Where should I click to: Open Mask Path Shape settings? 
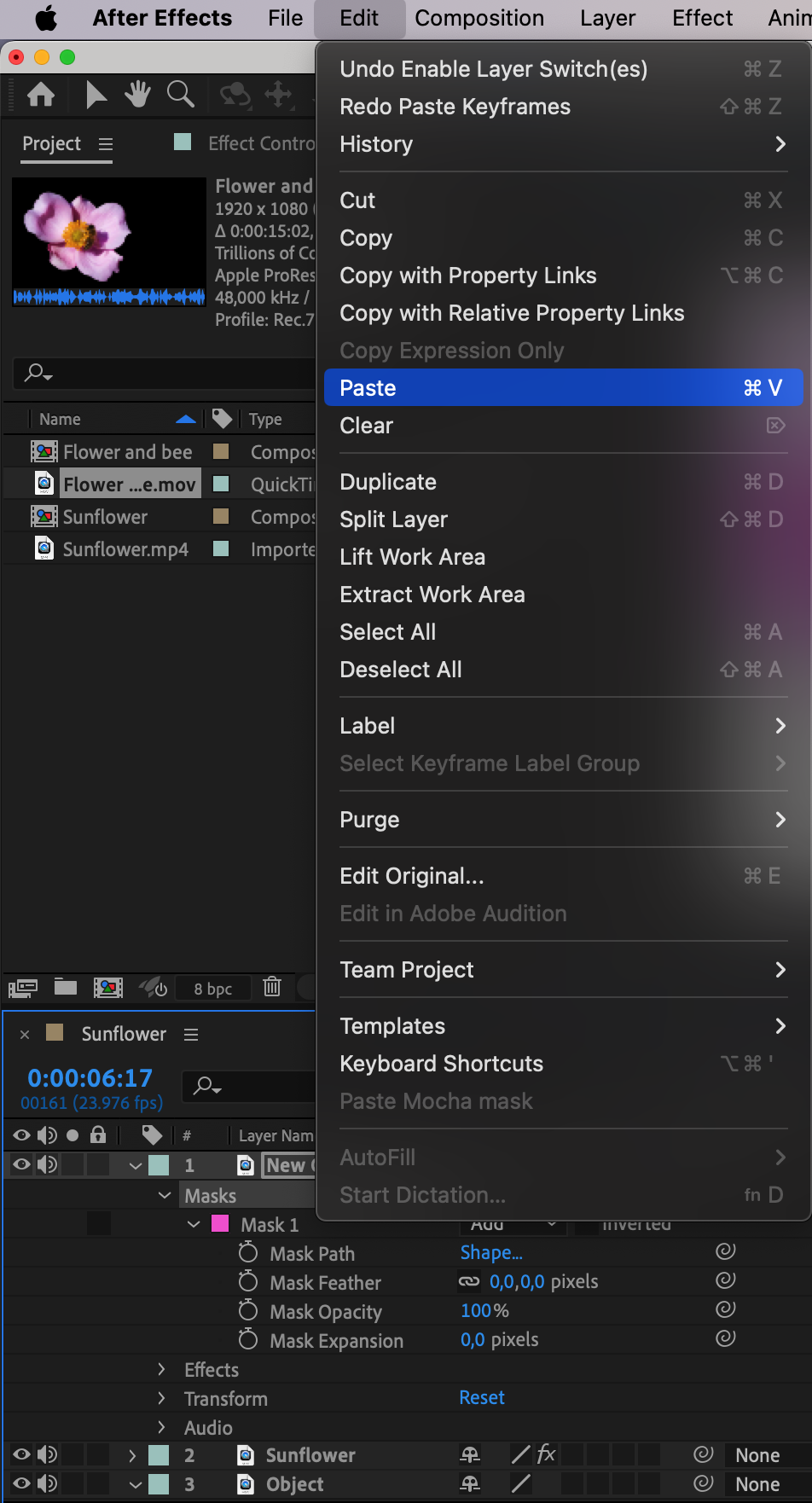[491, 1252]
